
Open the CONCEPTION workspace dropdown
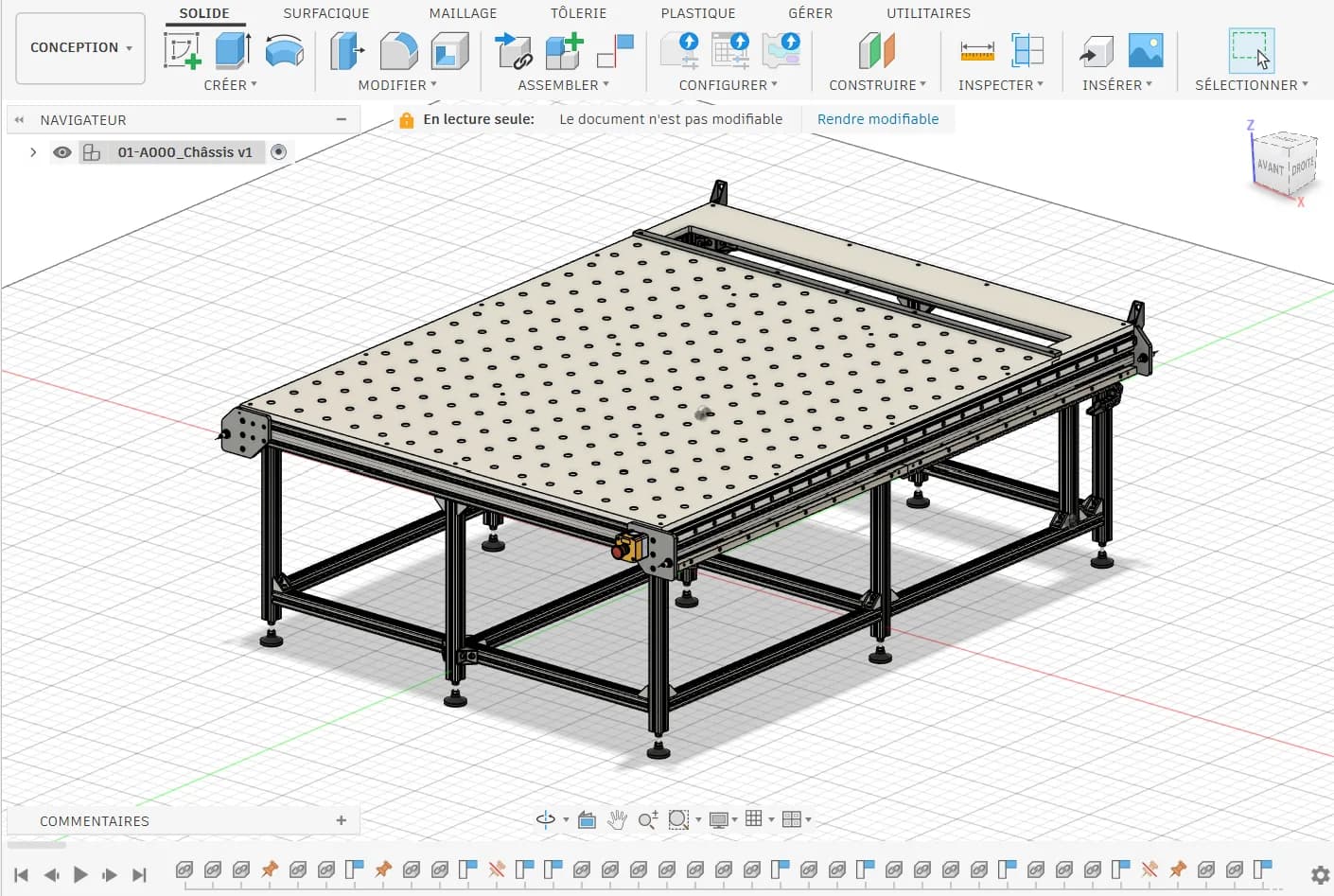(81, 48)
